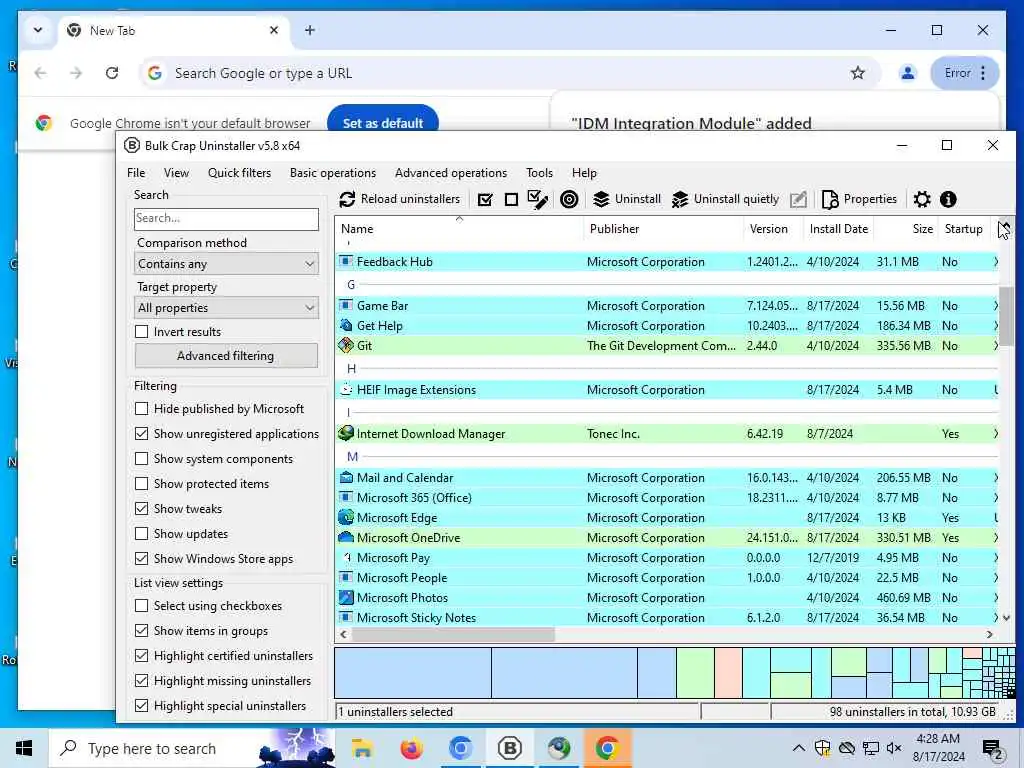Click the Windows Start button
The width and height of the screenshot is (1024, 768).
click(x=24, y=748)
